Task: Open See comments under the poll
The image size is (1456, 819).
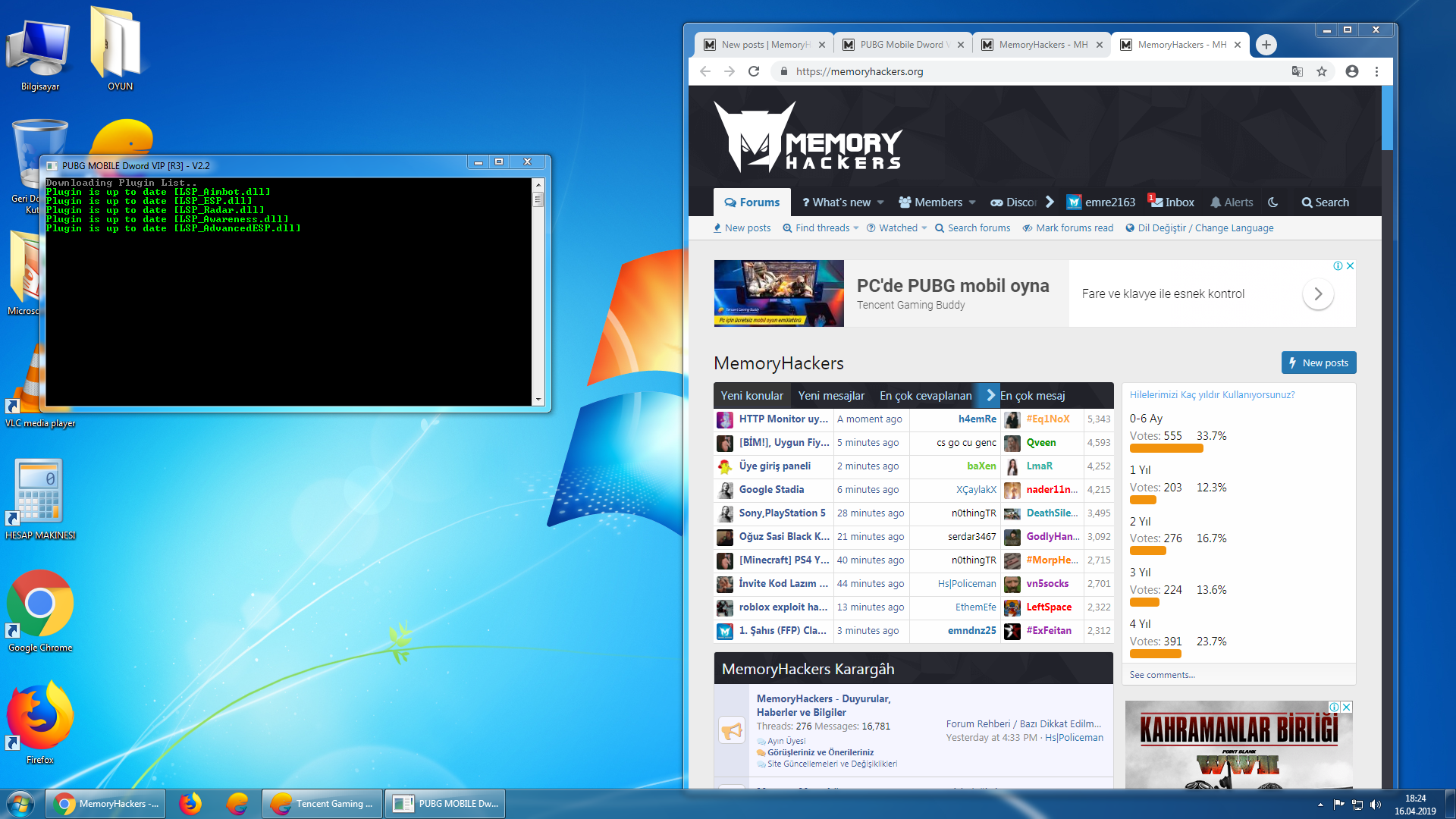Action: (x=1162, y=675)
